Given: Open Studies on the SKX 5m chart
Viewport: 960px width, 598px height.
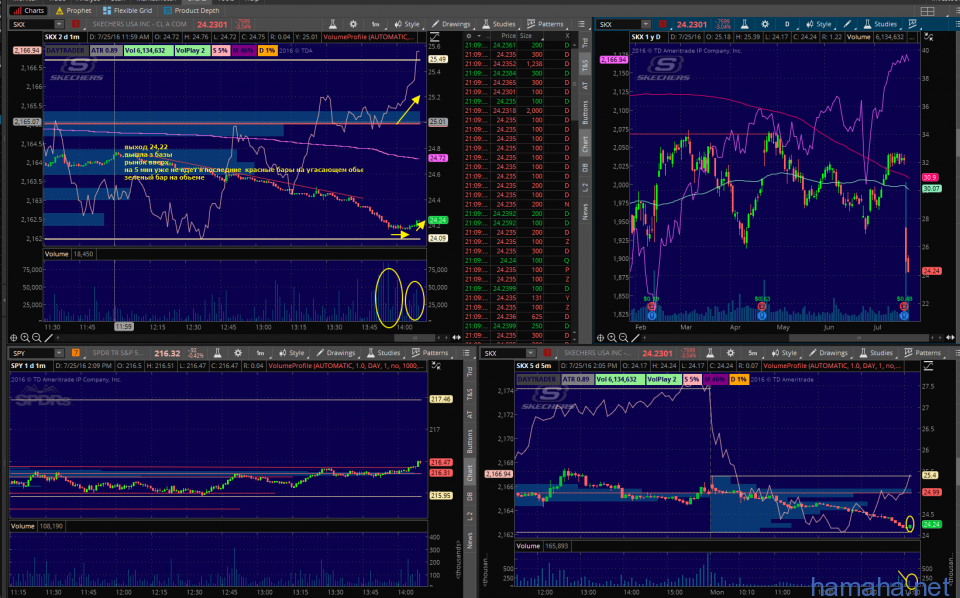Looking at the screenshot, I should coord(876,353).
